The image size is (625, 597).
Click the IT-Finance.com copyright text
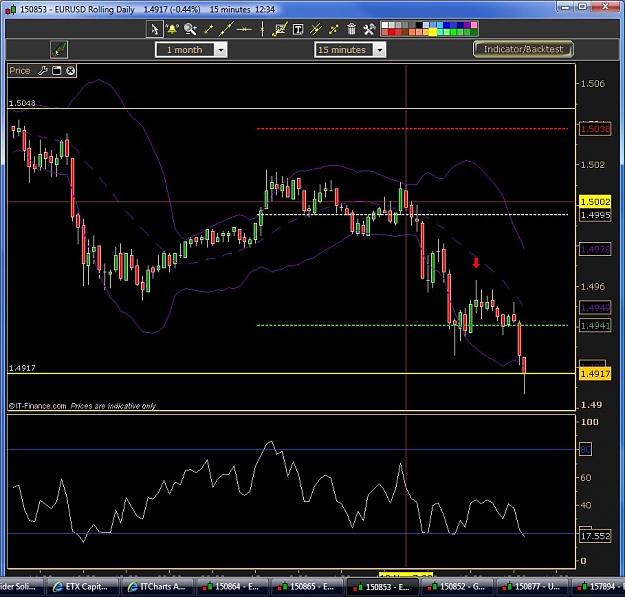37,406
